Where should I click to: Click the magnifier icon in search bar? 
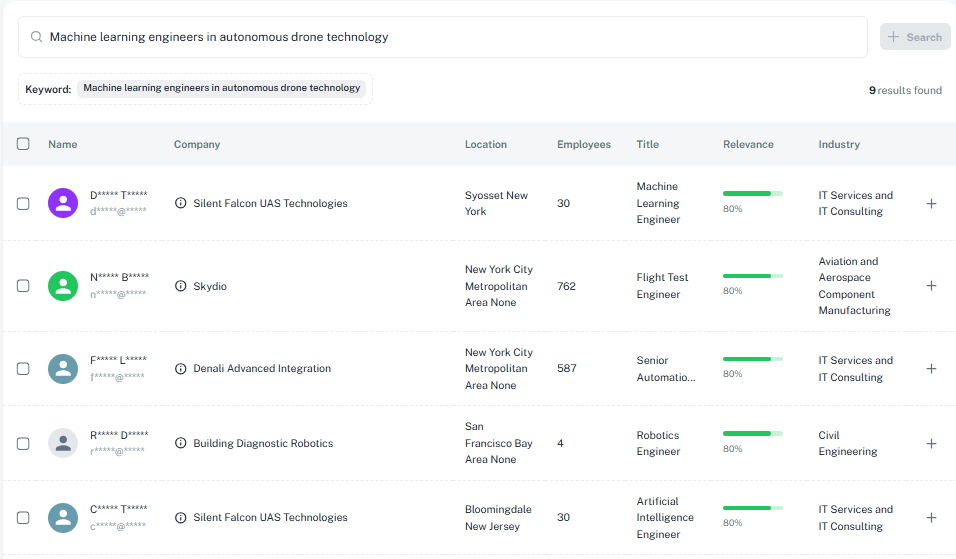coord(37,37)
